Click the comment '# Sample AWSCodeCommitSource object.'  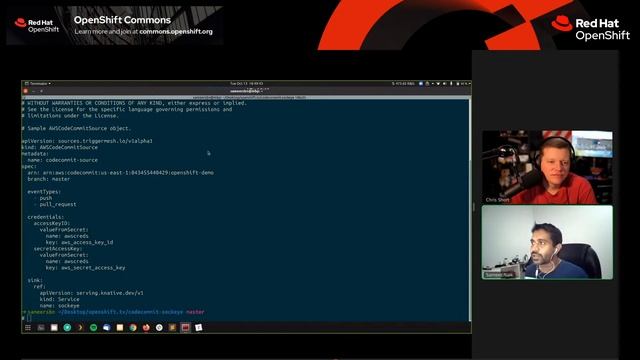(x=76, y=128)
